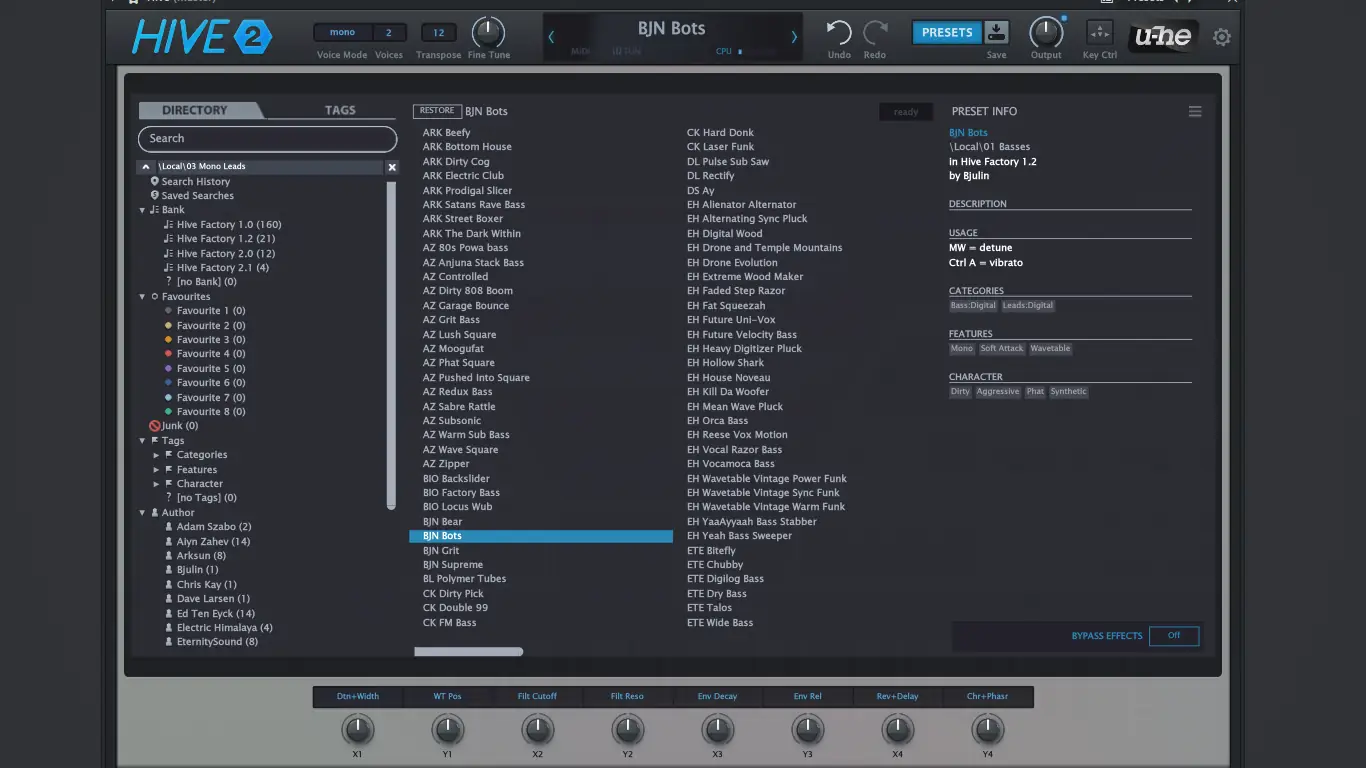Screen dimensions: 1366x768
Task: Load the EH Orca Bass preset
Action: pyautogui.click(x=717, y=421)
